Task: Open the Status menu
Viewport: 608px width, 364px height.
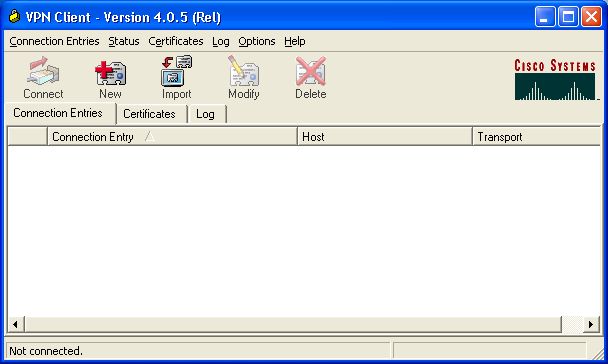Action: tap(124, 41)
